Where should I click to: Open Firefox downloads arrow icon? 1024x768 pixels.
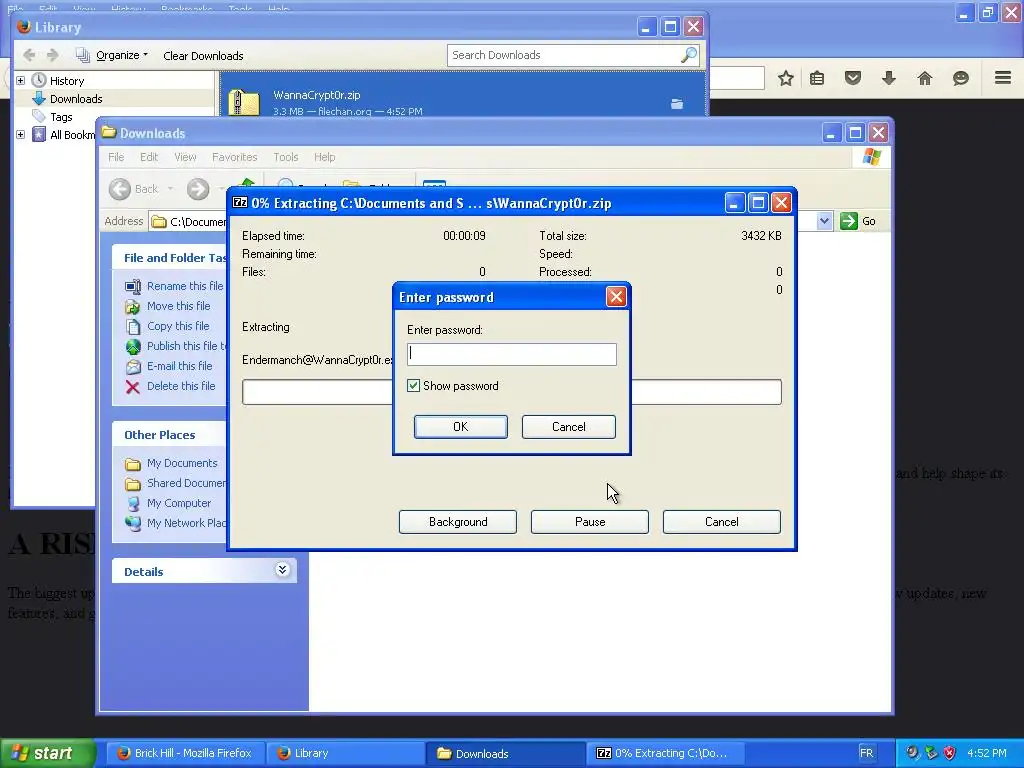(889, 78)
